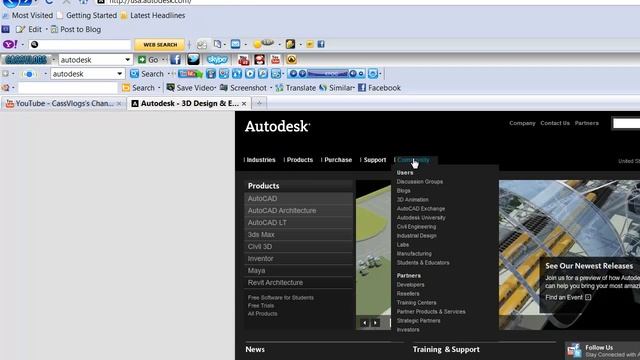Click the play button icon on third toolbar
Image resolution: width=640 pixels, height=360 pixels.
click(x=250, y=74)
